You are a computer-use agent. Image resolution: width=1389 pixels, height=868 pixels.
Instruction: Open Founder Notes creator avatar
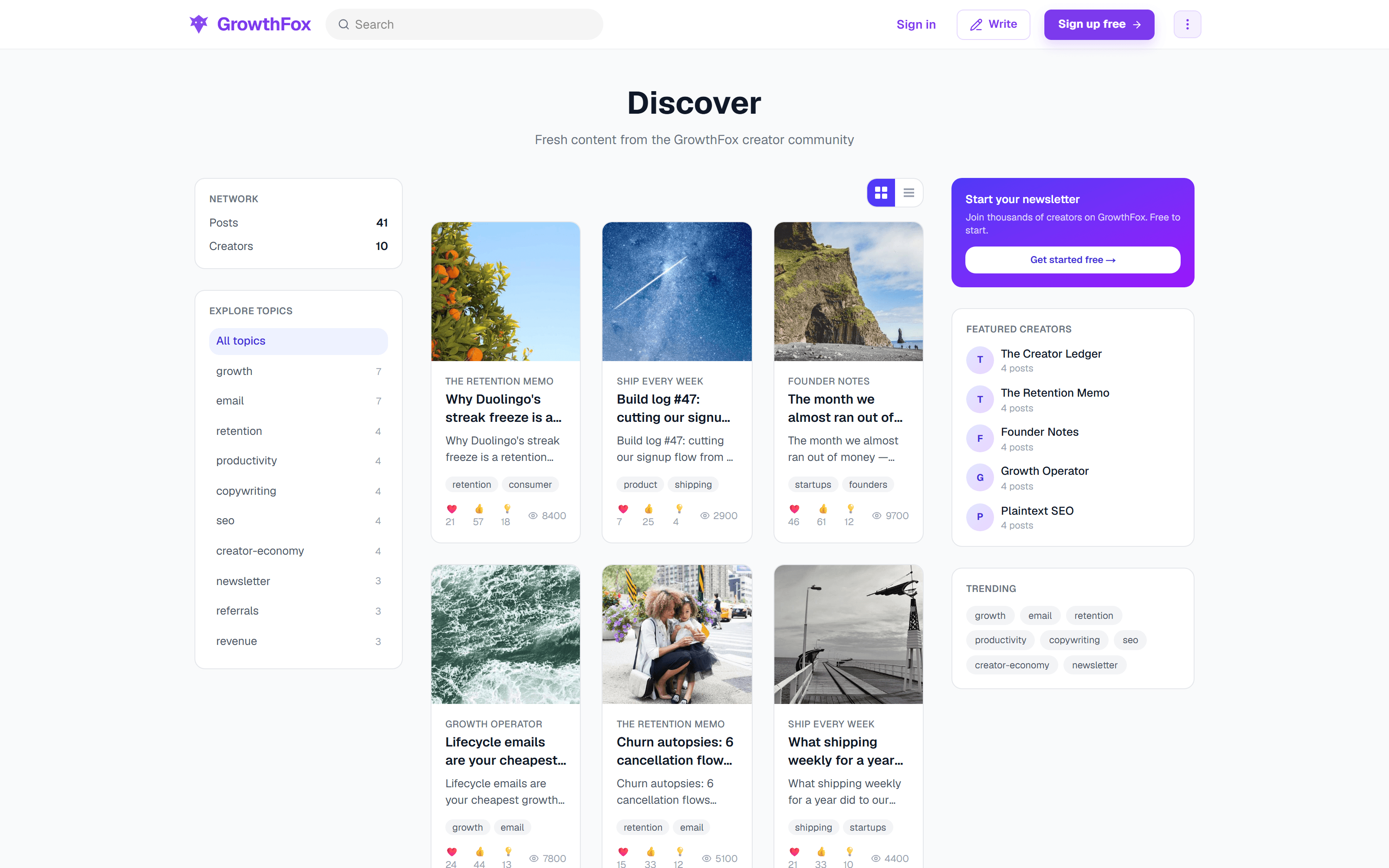[980, 439]
